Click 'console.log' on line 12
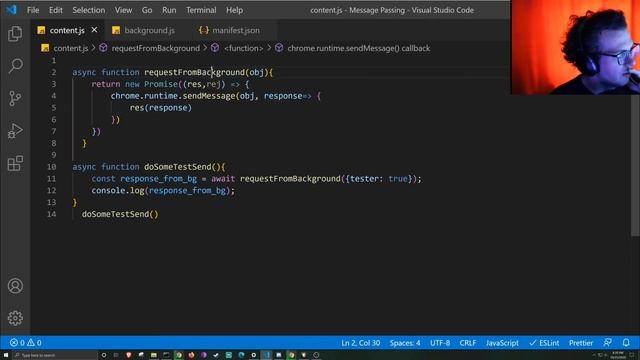The height and width of the screenshot is (360, 640). [x=117, y=190]
